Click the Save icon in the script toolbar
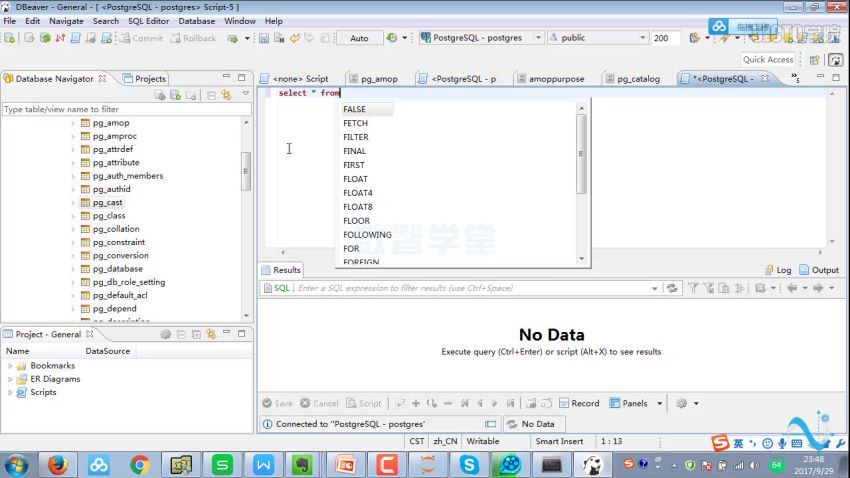Image resolution: width=850 pixels, height=478 pixels. point(264,38)
